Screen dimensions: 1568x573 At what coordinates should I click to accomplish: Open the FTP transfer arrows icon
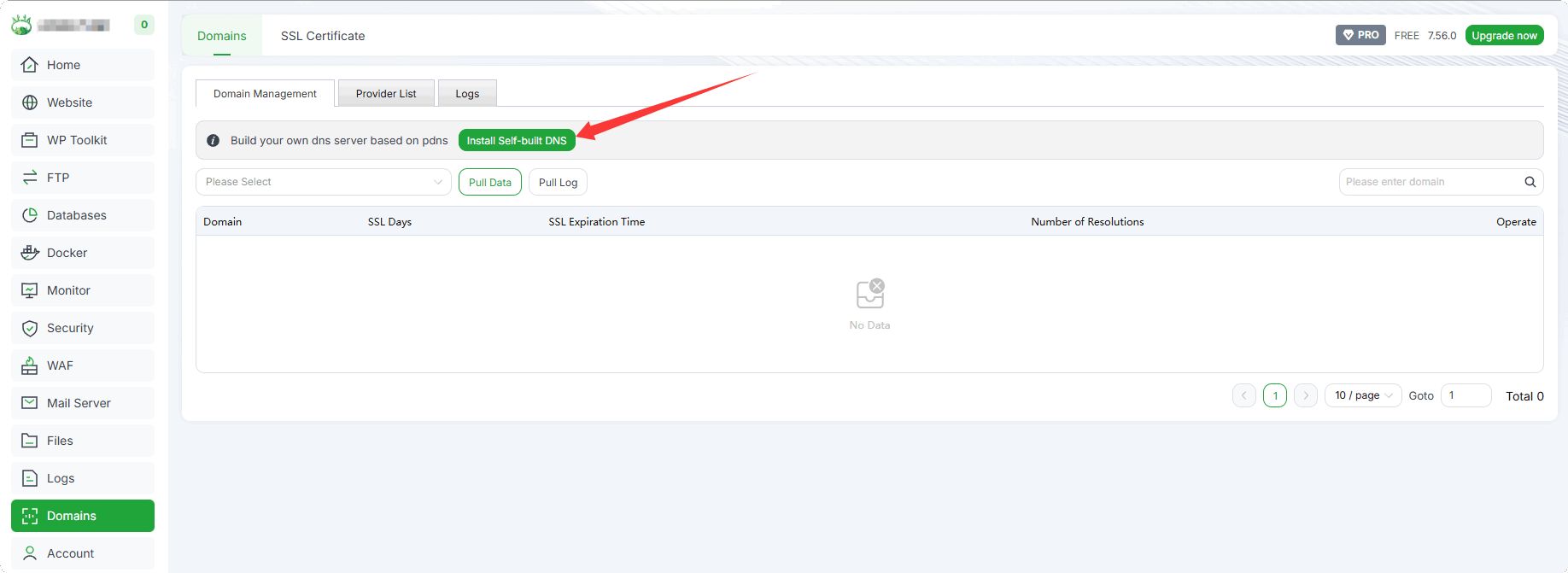point(30,178)
